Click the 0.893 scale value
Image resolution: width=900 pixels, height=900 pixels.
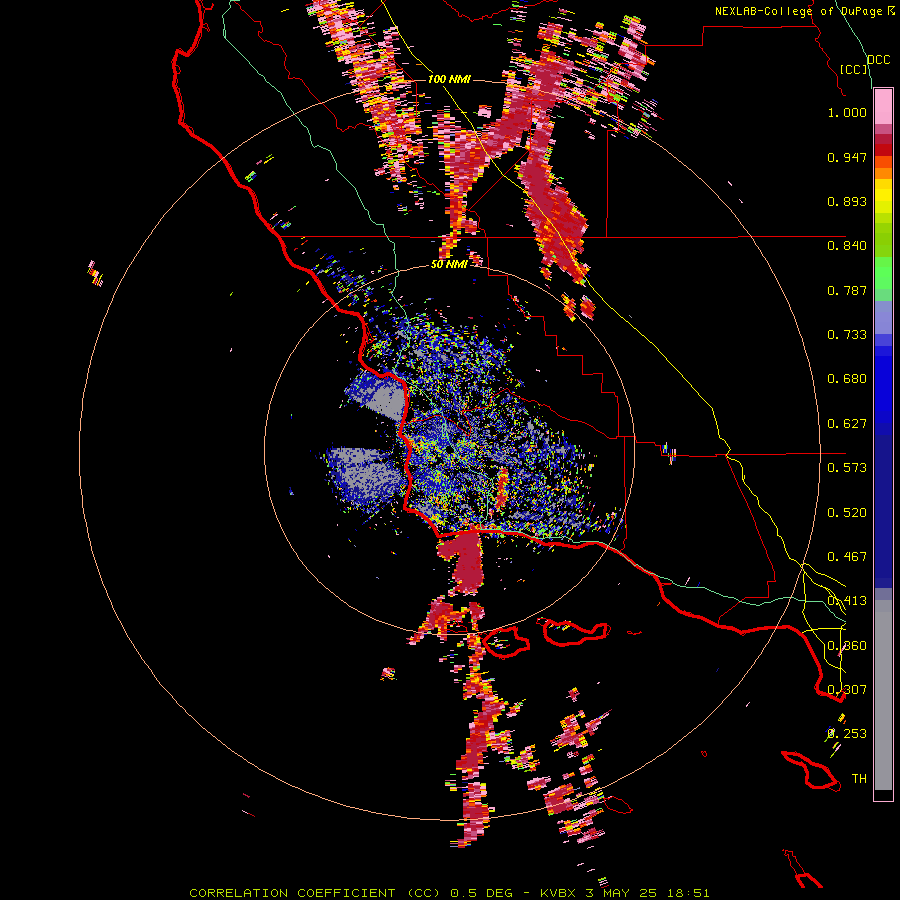(847, 201)
